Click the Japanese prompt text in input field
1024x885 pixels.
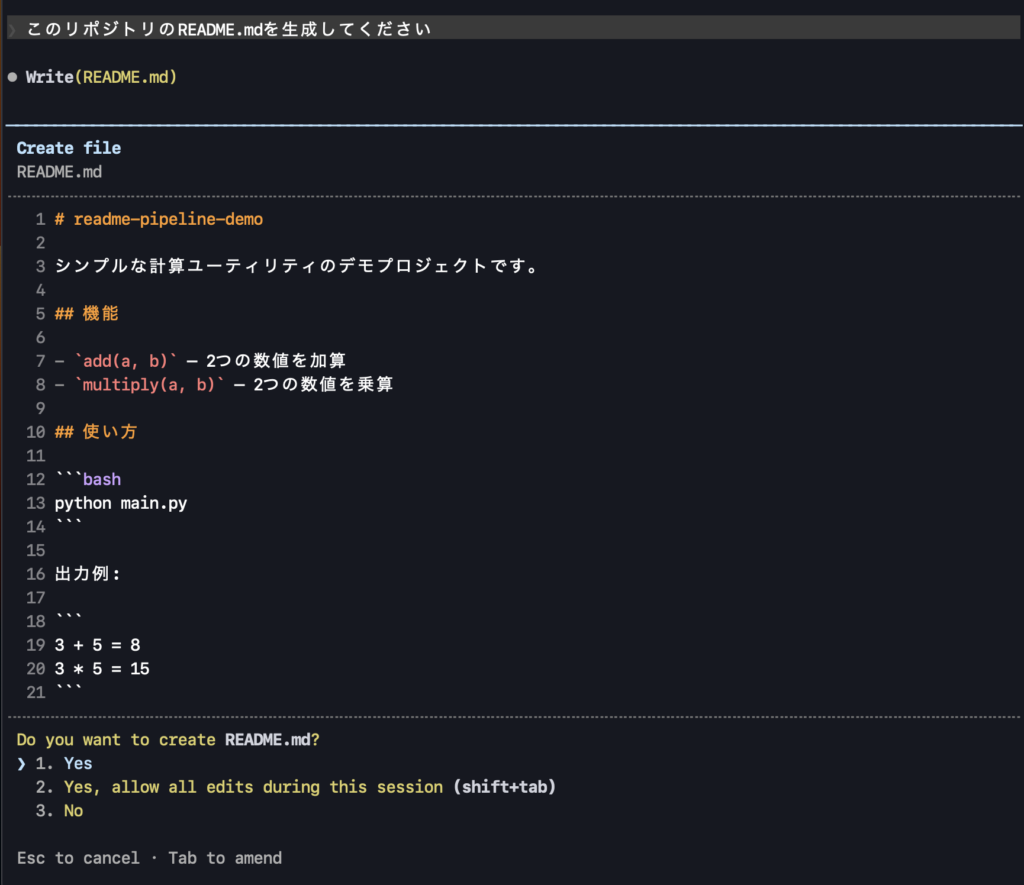point(229,29)
